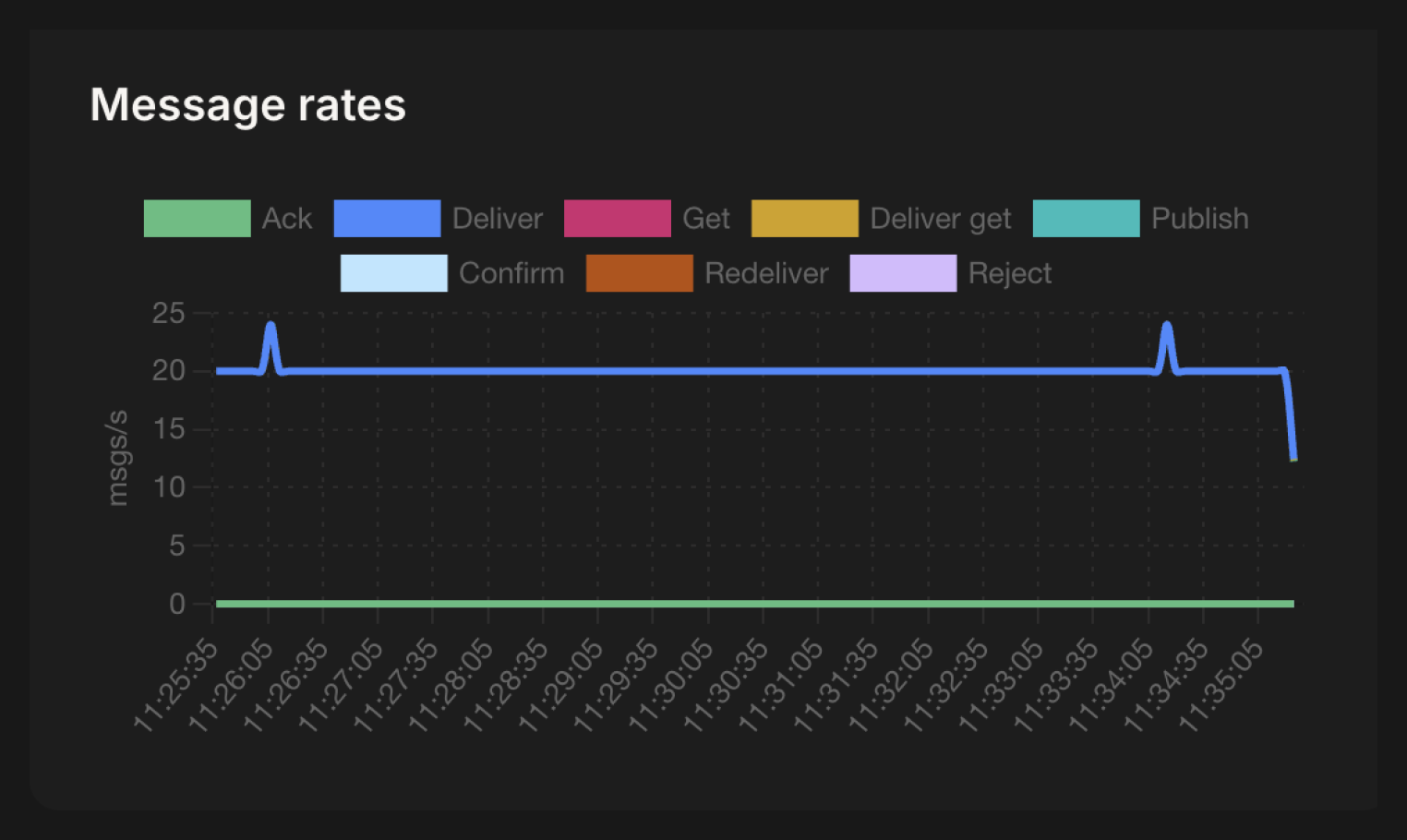Click the 5 y-axis label
Image resolution: width=1407 pixels, height=840 pixels.
pyautogui.click(x=177, y=546)
